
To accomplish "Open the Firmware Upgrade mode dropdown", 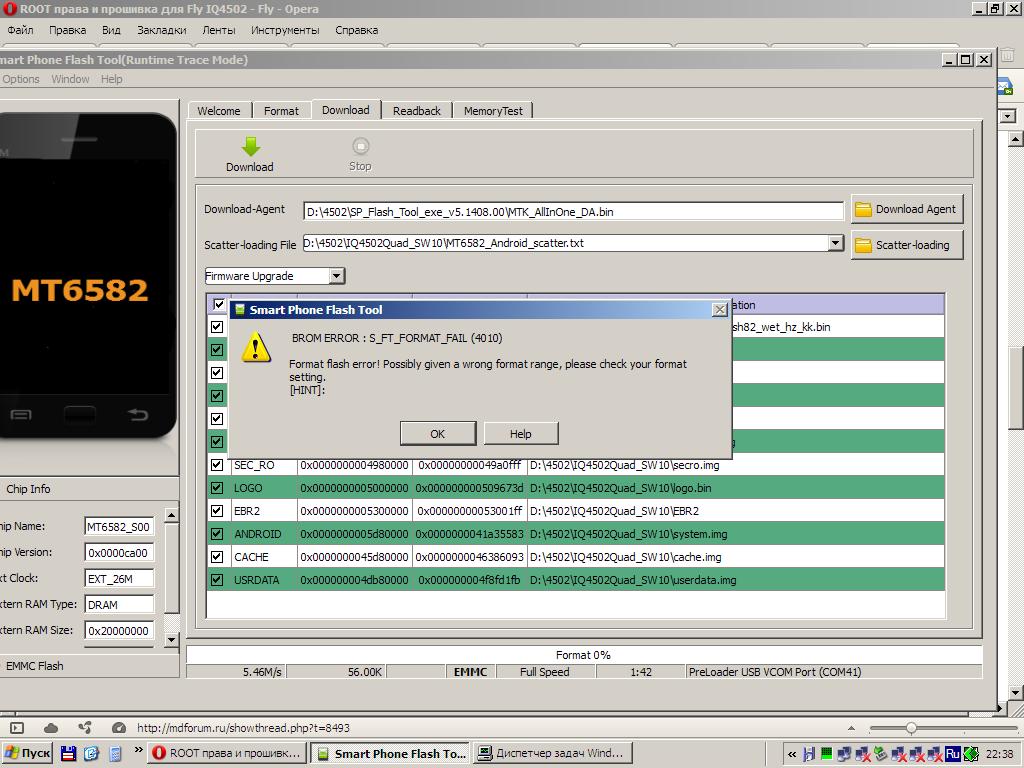I will tap(336, 276).
